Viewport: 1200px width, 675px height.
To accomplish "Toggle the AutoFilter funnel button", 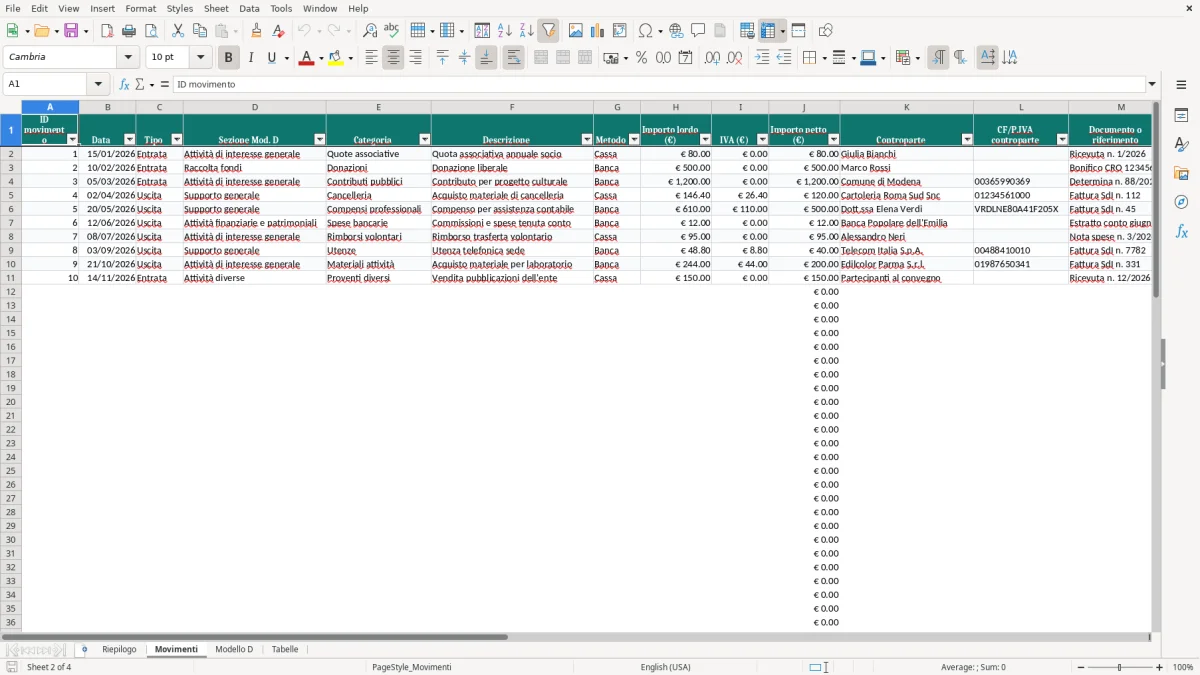I will [549, 31].
